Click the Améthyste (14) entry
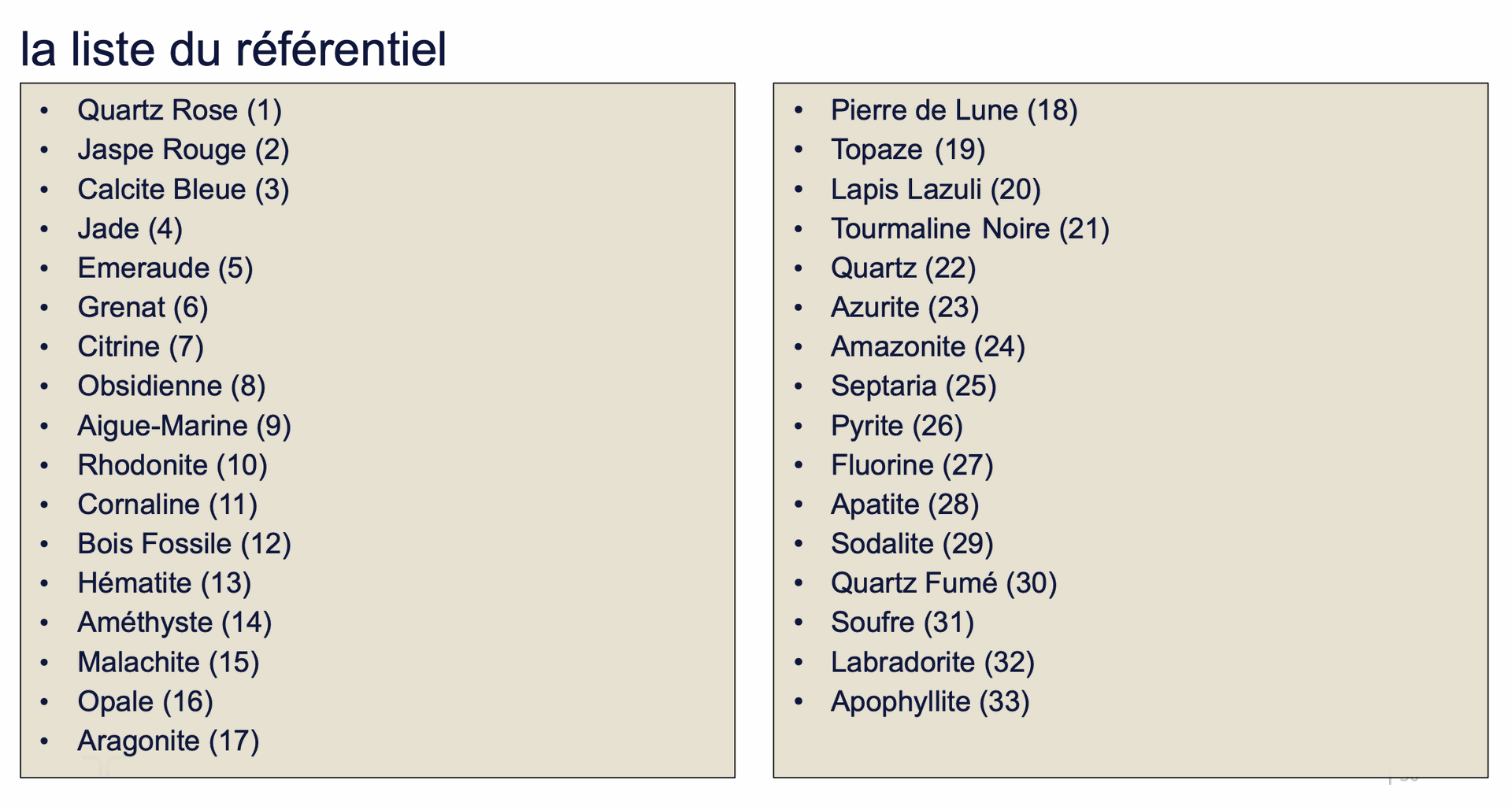1512x806 pixels. [174, 622]
